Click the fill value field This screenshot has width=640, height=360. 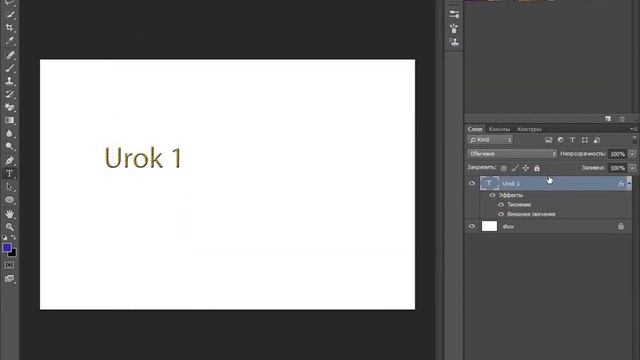point(618,168)
